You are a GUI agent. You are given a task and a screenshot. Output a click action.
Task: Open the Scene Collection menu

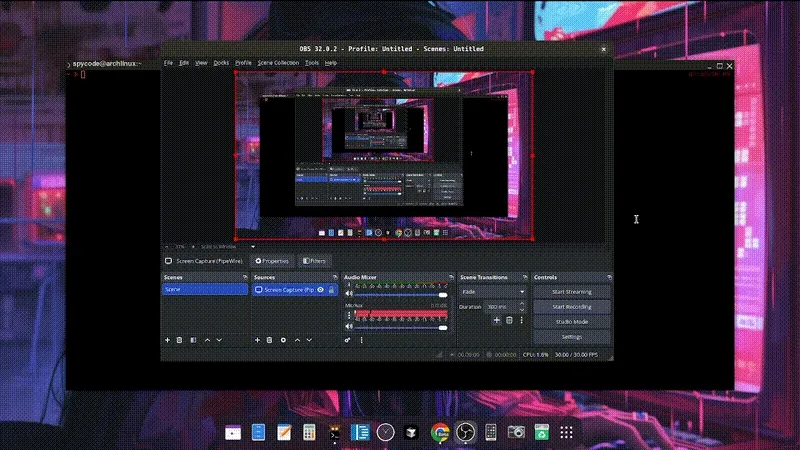click(x=278, y=62)
